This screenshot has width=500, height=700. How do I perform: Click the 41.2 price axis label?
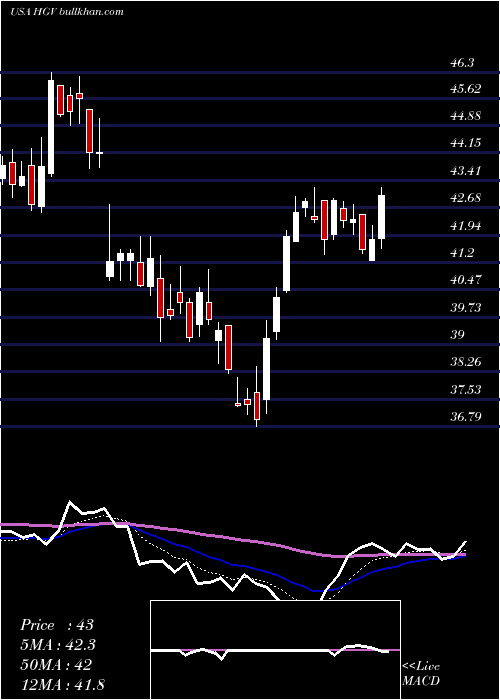coord(462,253)
